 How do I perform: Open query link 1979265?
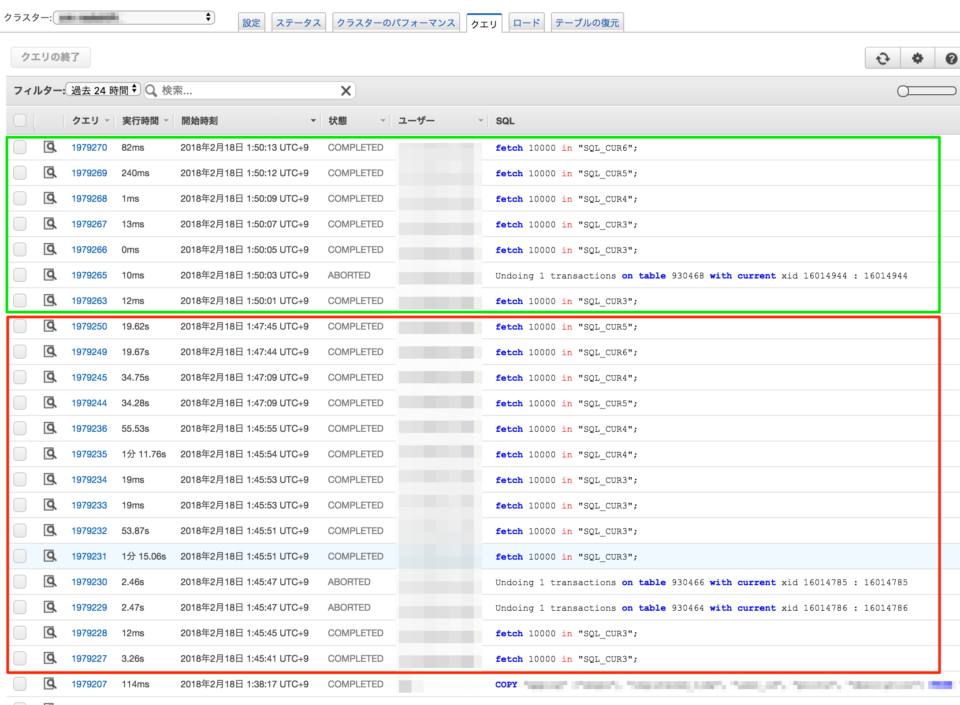click(89, 275)
